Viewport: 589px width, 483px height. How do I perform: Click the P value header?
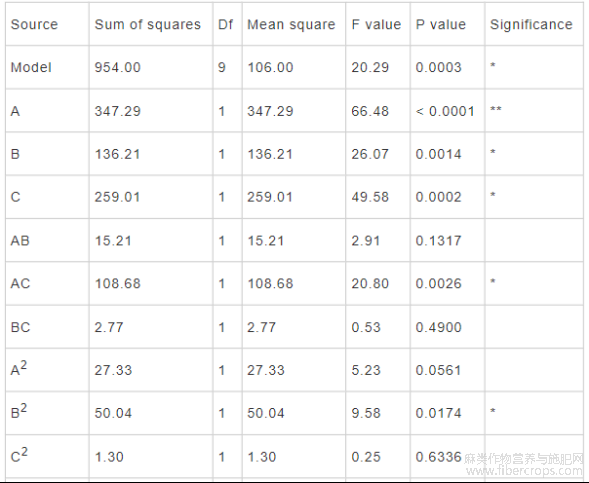(x=441, y=24)
